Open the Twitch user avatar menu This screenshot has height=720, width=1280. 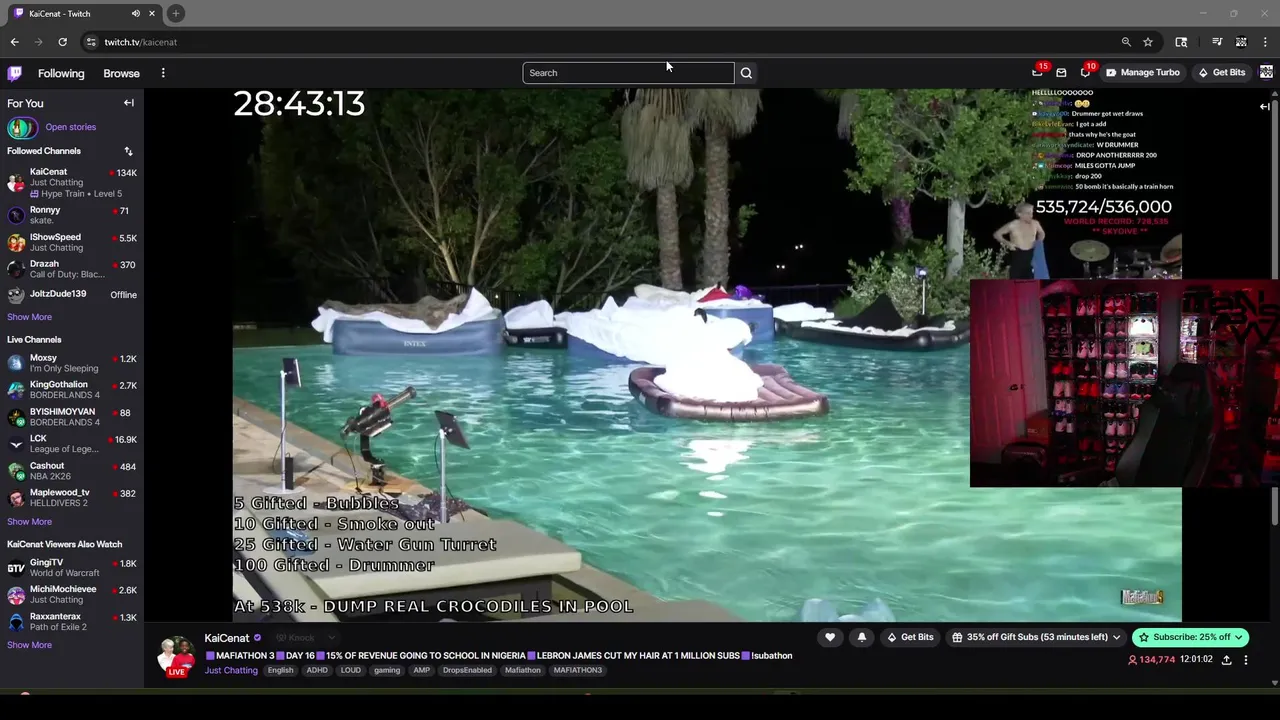coord(1266,72)
